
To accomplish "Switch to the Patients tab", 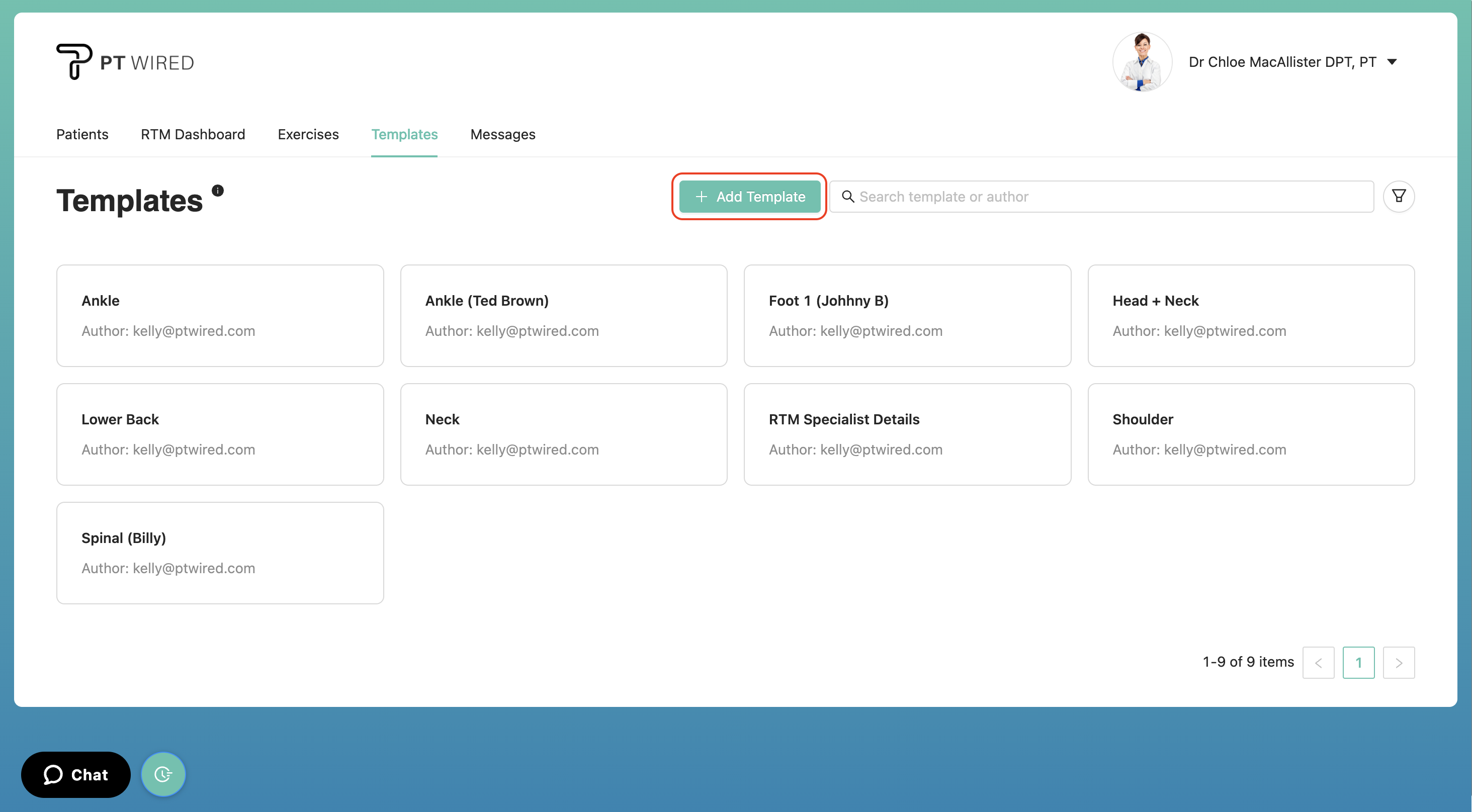I will (82, 134).
